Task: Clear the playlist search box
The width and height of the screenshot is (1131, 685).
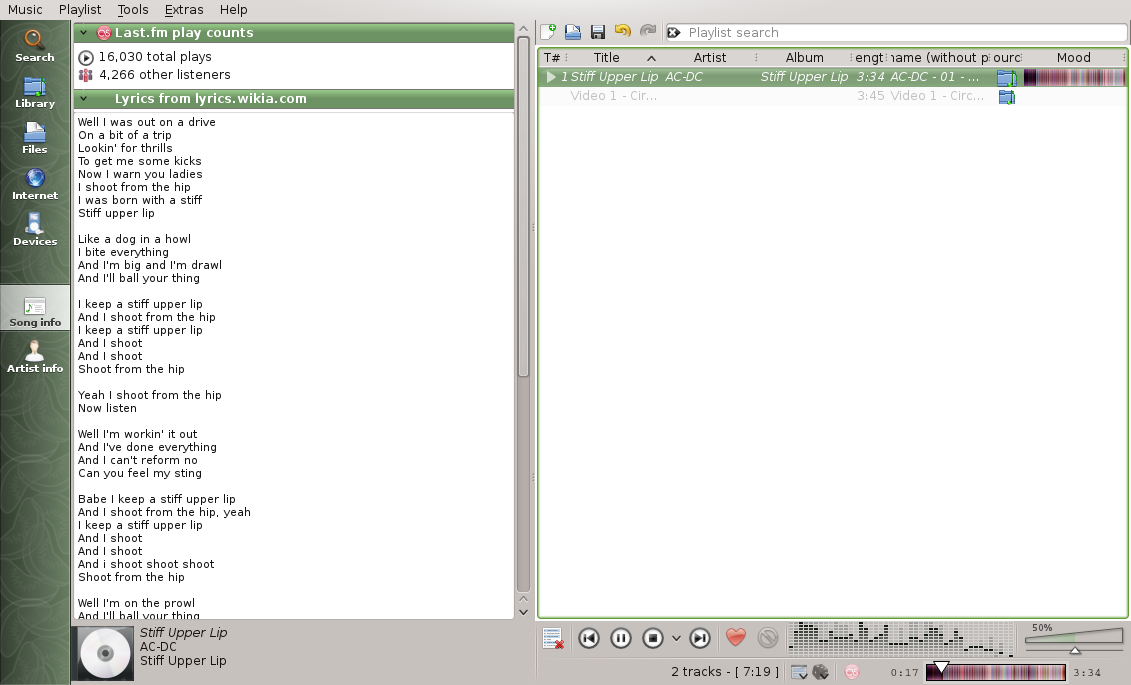Action: pyautogui.click(x=674, y=32)
